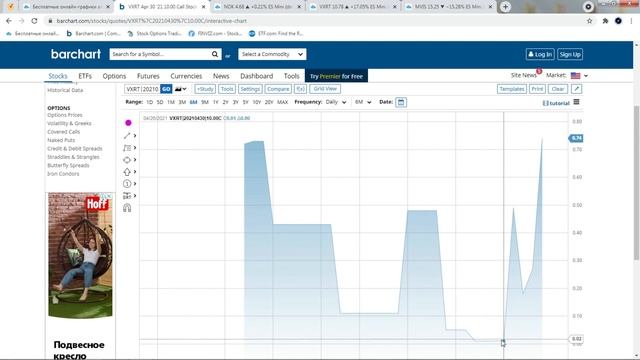
Task: Open the Futures menu
Action: [x=148, y=76]
